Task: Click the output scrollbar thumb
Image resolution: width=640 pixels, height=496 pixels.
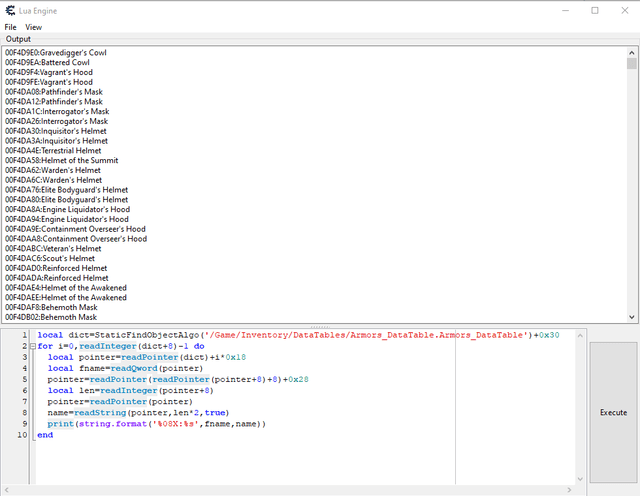Action: pyautogui.click(x=631, y=63)
